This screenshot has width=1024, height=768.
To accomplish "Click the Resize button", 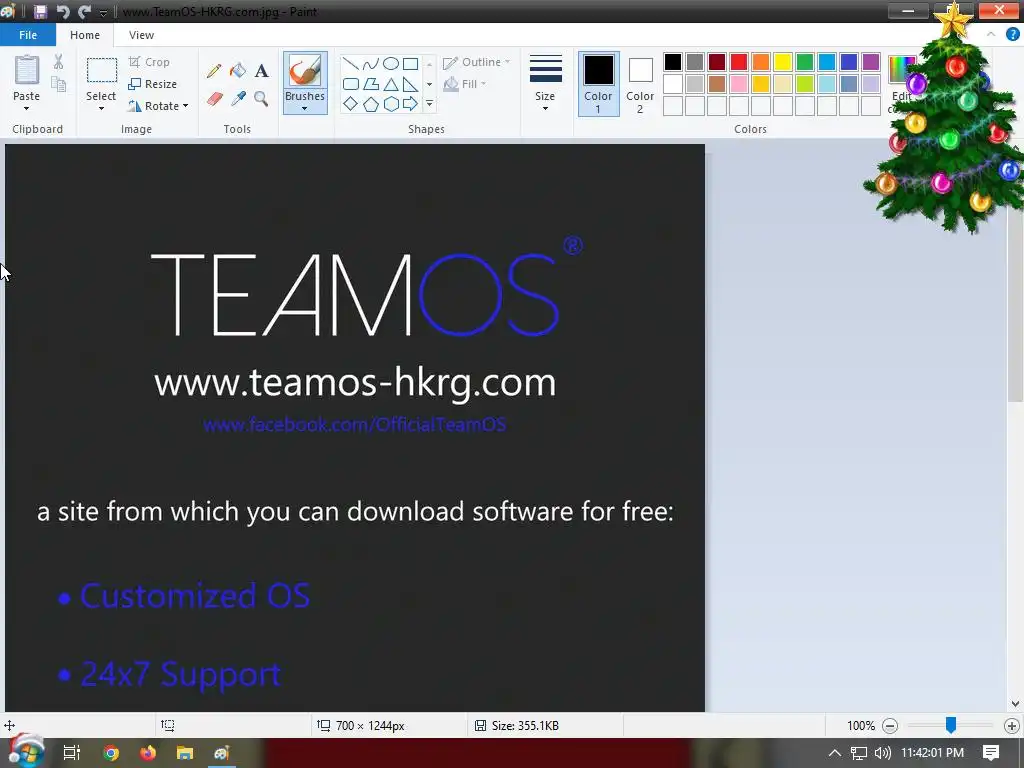I will (x=153, y=84).
